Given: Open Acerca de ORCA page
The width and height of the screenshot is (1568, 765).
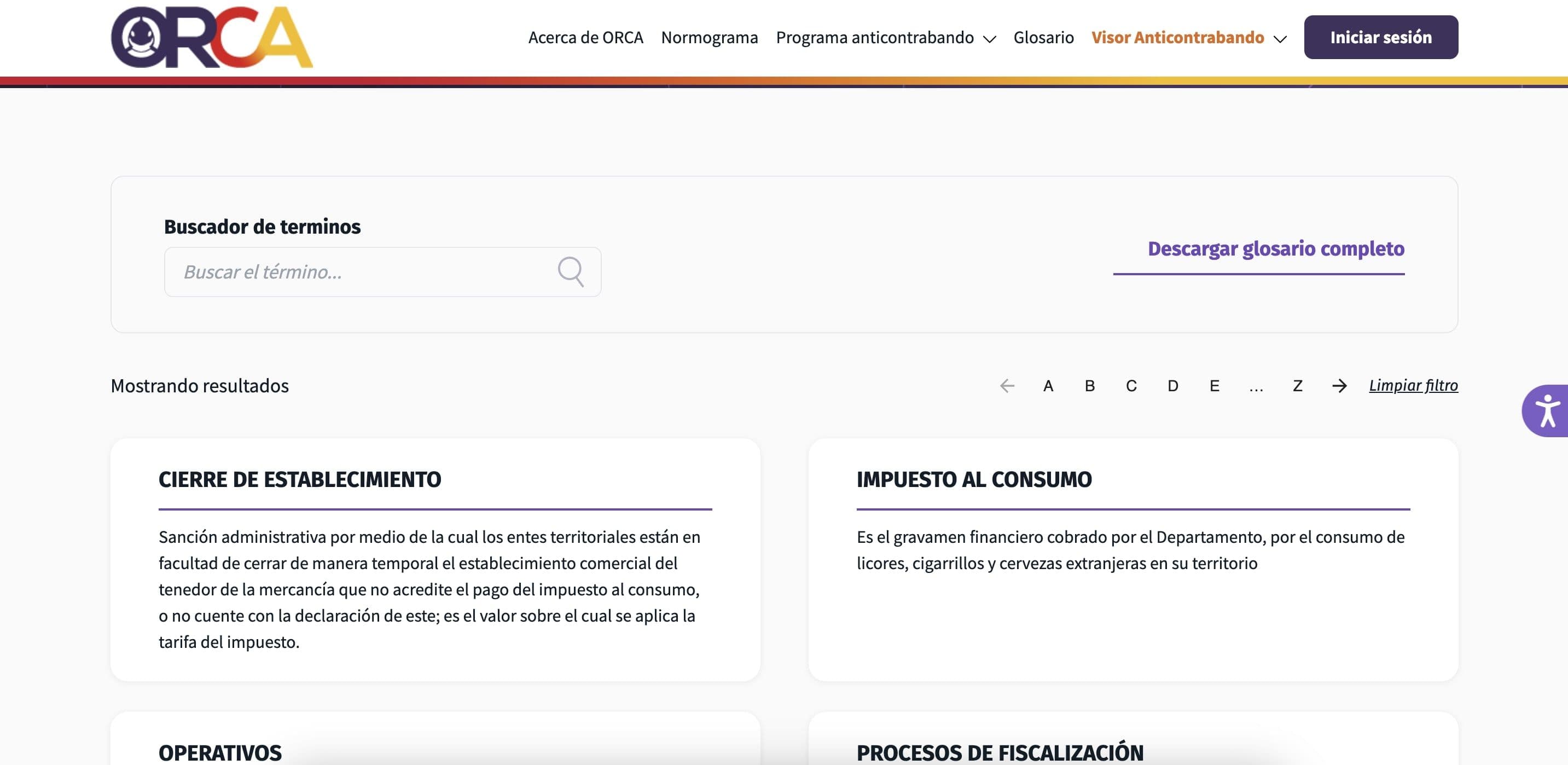Looking at the screenshot, I should coord(585,37).
